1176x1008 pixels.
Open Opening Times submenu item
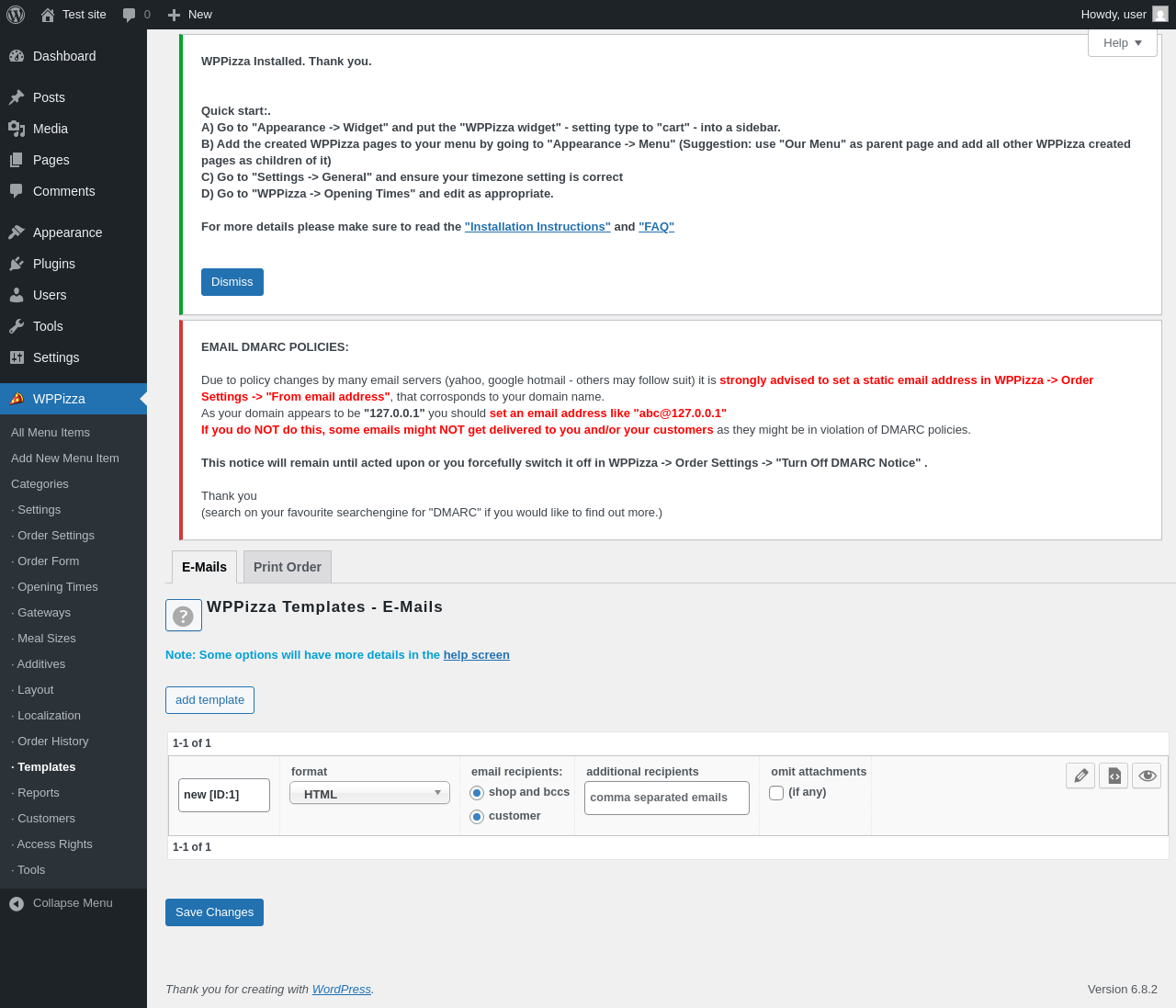pos(55,587)
